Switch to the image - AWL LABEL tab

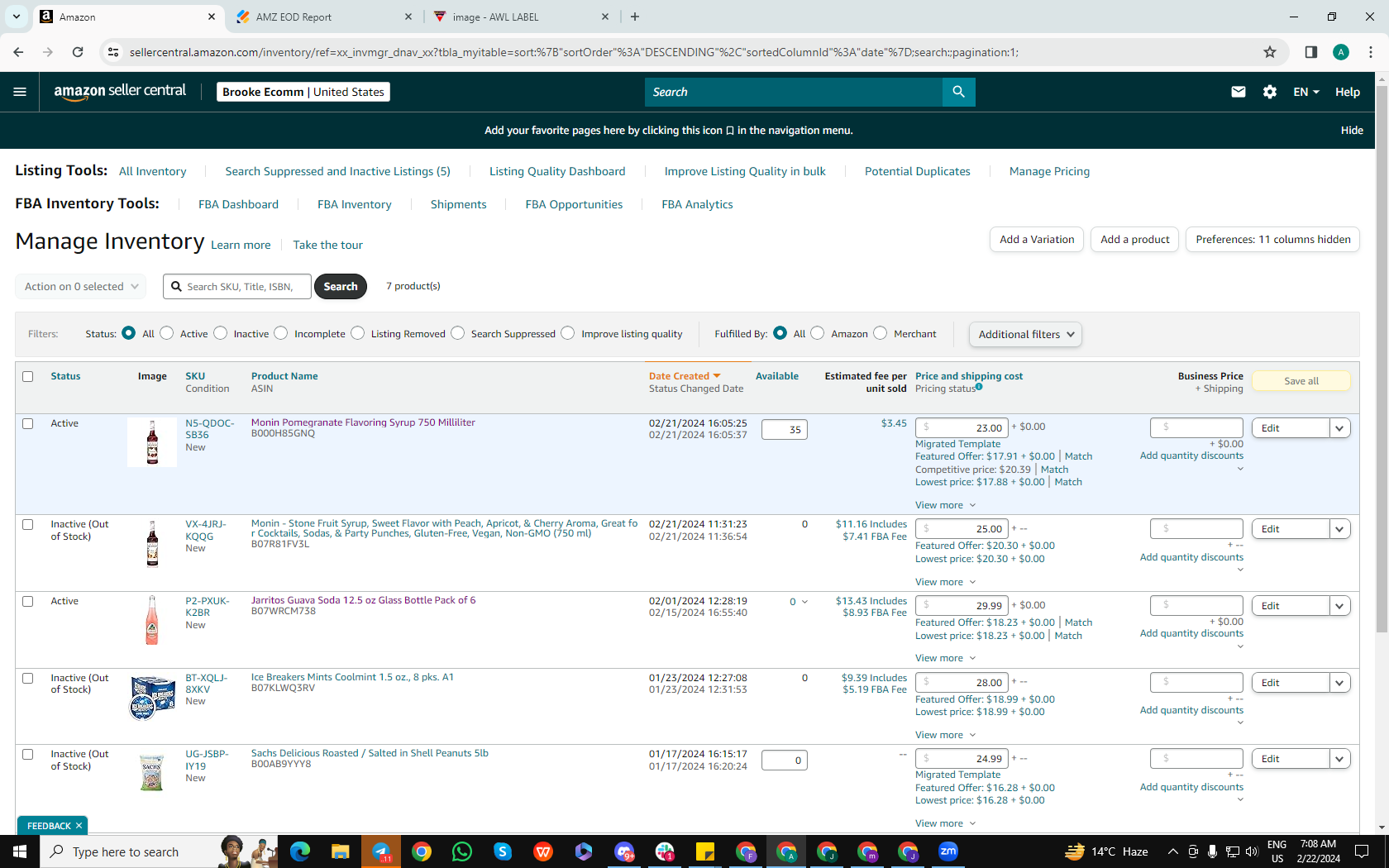(x=521, y=17)
